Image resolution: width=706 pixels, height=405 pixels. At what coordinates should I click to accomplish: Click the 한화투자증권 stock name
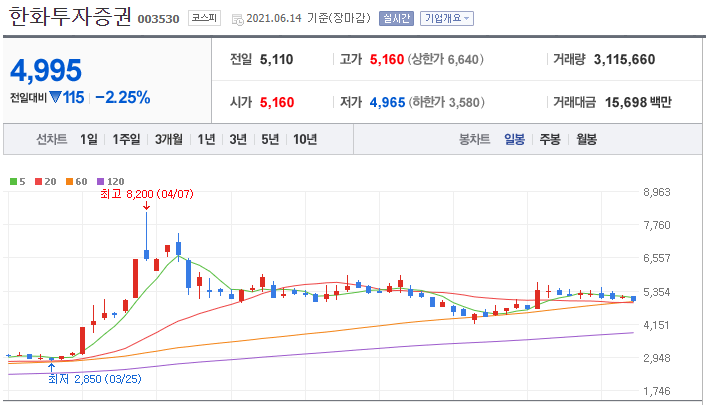pyautogui.click(x=70, y=17)
